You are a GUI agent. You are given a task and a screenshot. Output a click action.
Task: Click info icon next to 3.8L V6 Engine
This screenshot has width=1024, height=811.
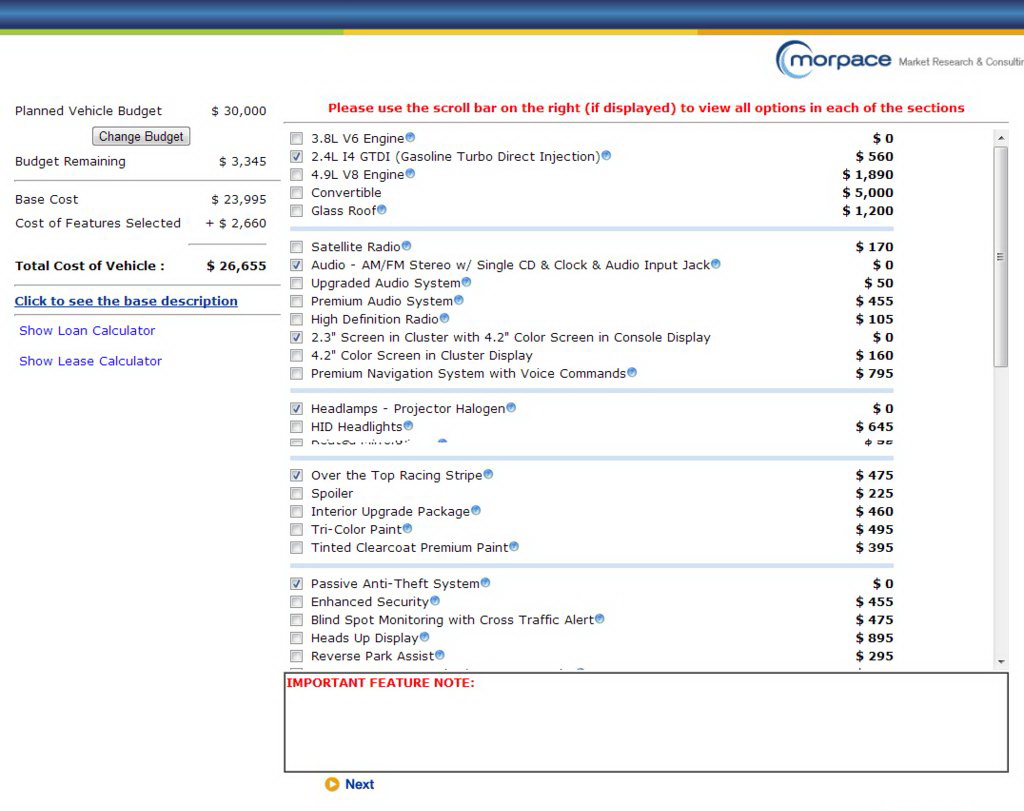[410, 137]
